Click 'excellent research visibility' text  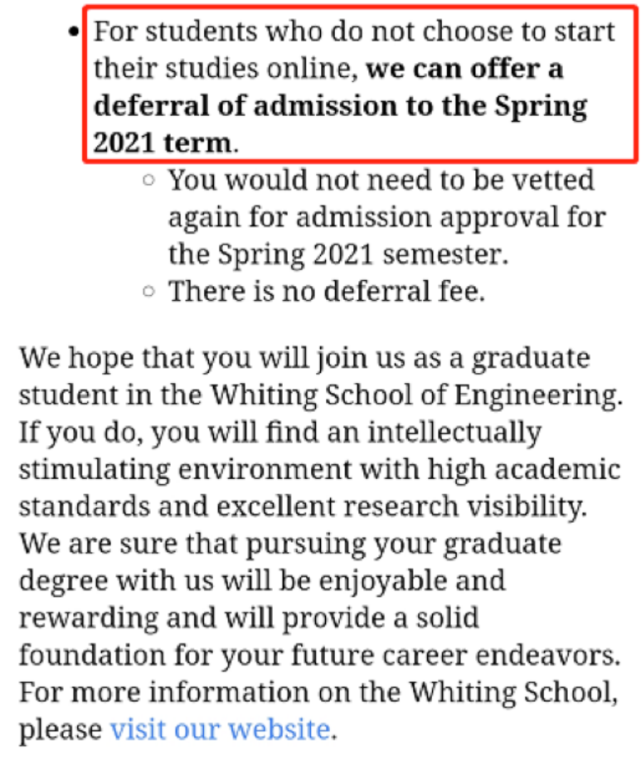tap(401, 507)
